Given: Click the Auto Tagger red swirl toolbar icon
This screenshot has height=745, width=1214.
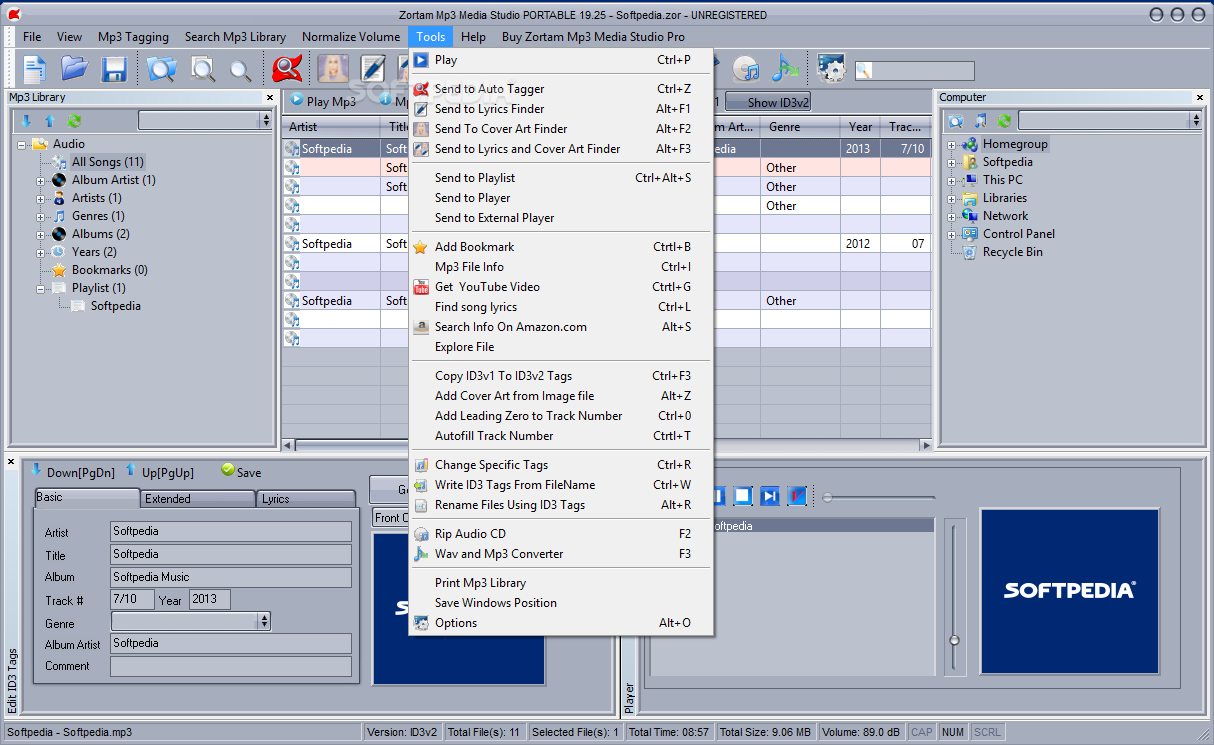Looking at the screenshot, I should point(287,68).
